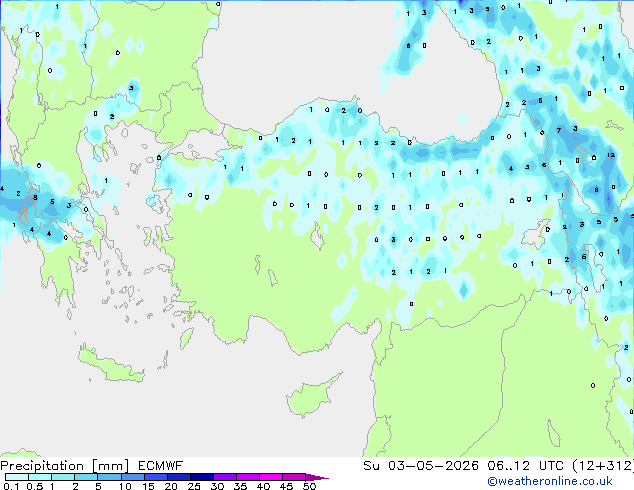Click the '15' legend scale label
The width and height of the screenshot is (634, 490).
148,486
